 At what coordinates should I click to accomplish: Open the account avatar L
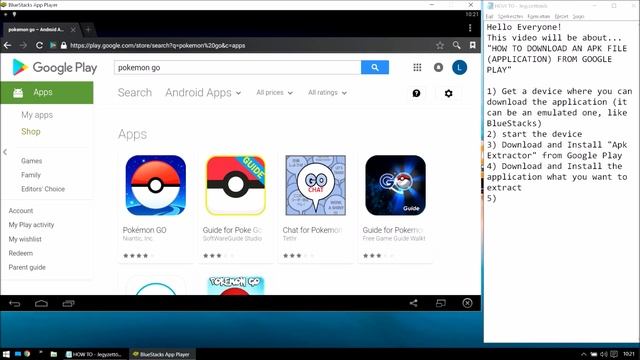coord(460,67)
